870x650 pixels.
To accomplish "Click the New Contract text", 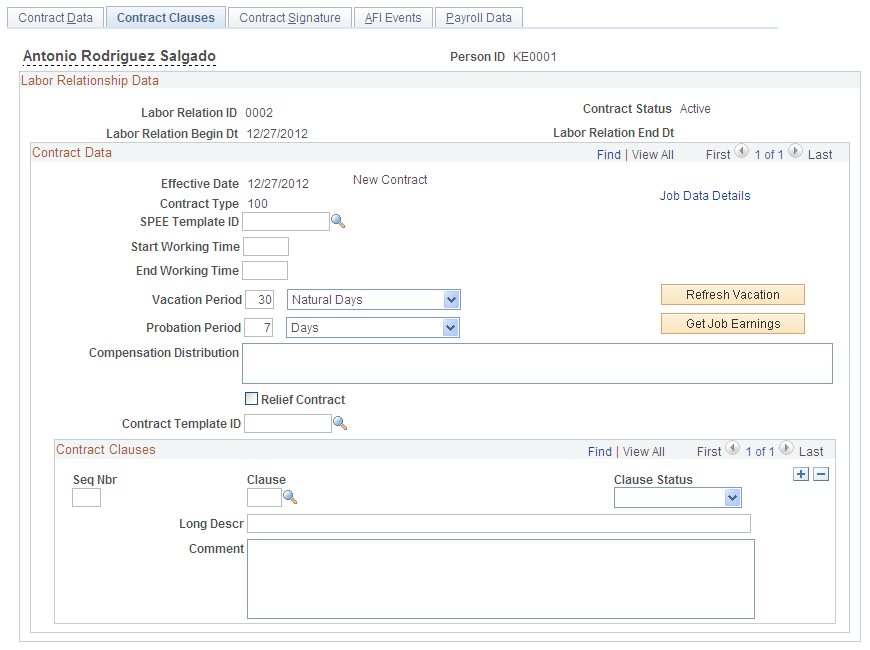I will pyautogui.click(x=390, y=180).
